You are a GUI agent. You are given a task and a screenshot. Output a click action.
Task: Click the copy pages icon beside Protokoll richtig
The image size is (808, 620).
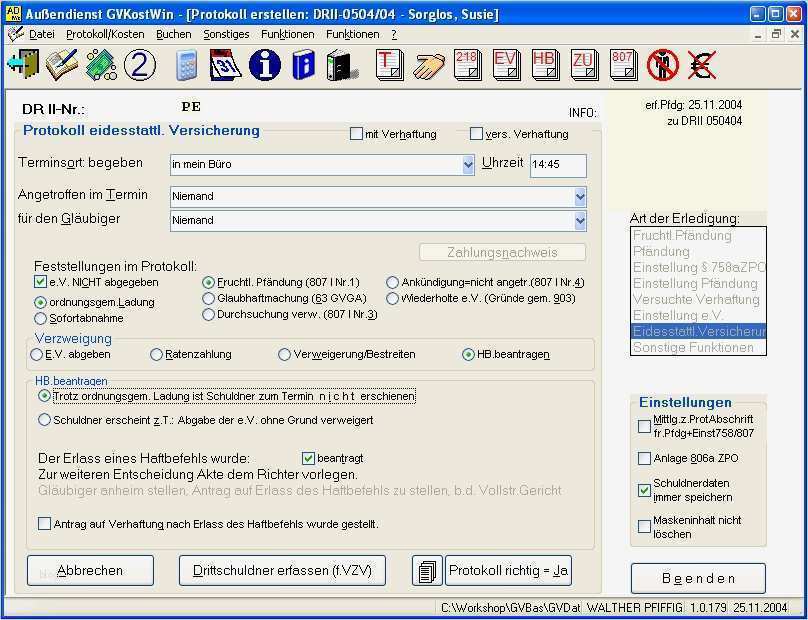427,571
